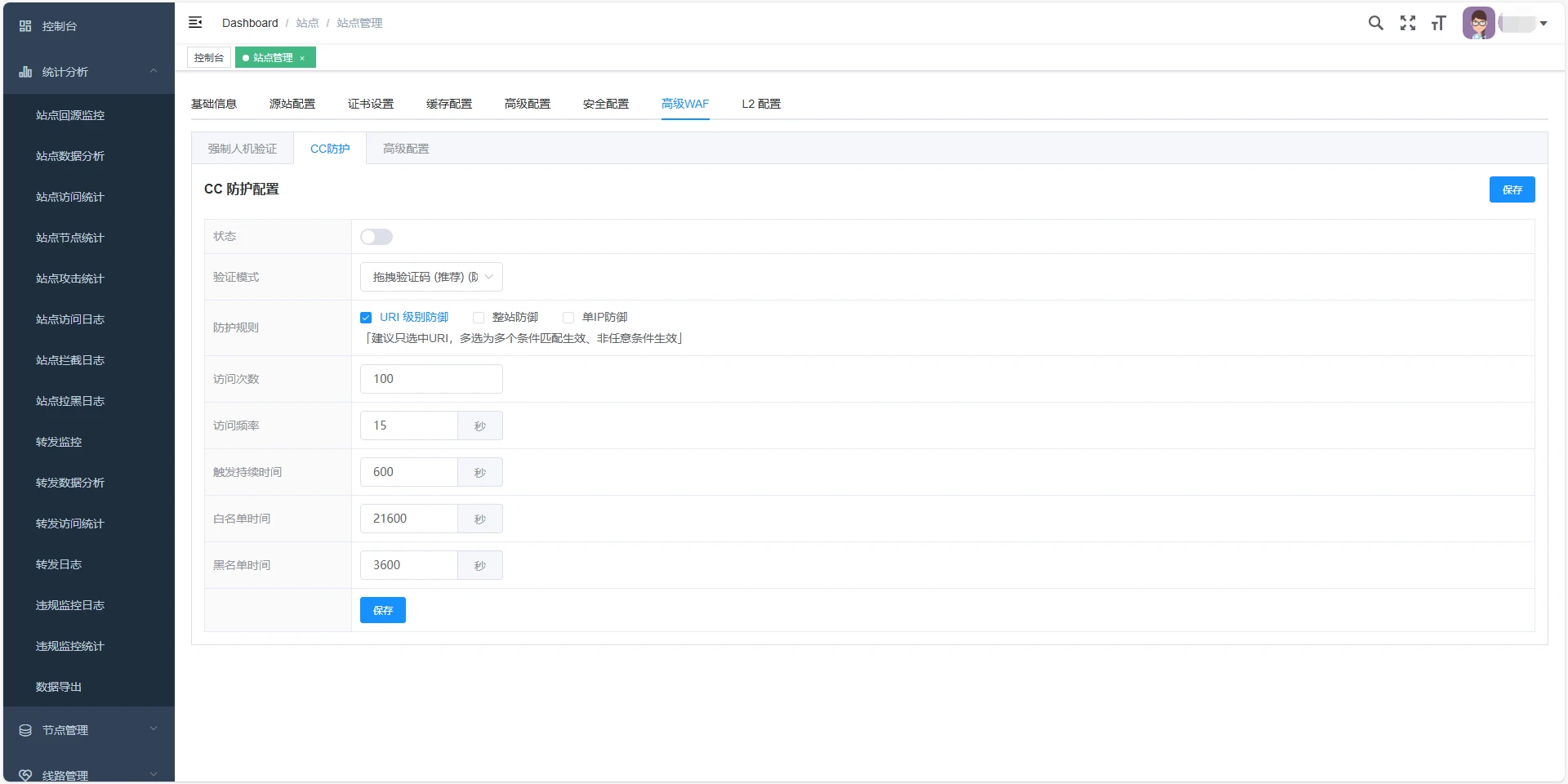Click the 控制台 dashboard grid icon
The height and width of the screenshot is (784, 1568).
point(25,26)
